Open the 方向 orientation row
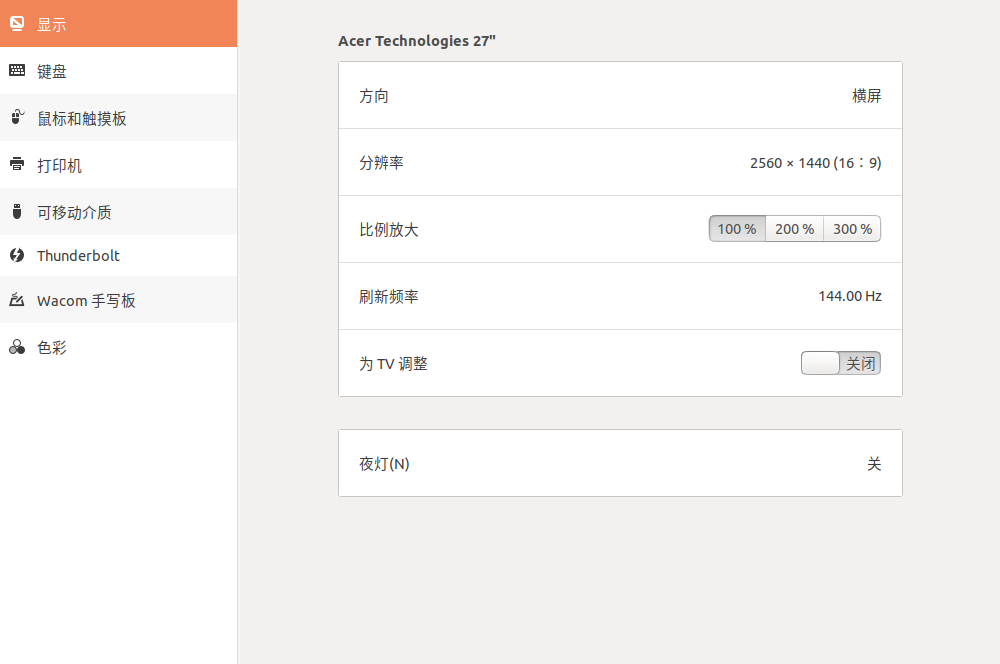Screen dimensions: 1000x664 621,96
